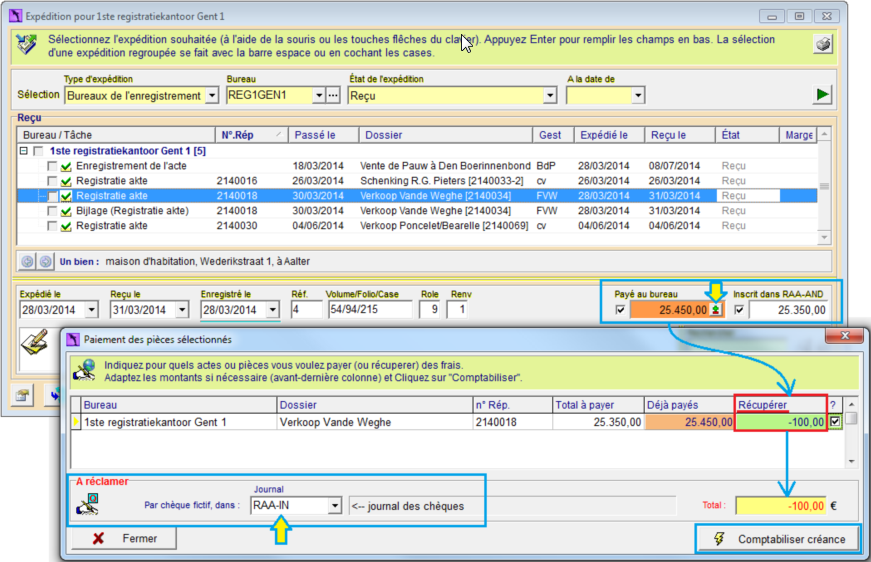This screenshot has width=871, height=562.
Task: Click the Marge column header
Action: (799, 135)
